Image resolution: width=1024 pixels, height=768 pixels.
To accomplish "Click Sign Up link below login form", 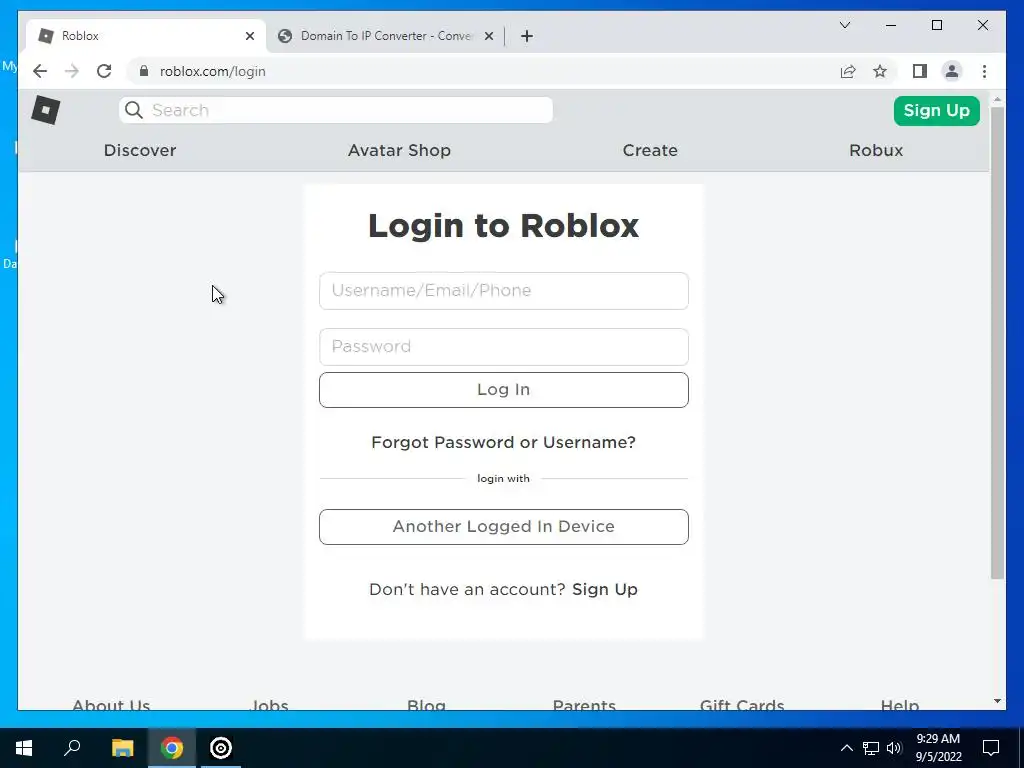I will click(x=604, y=589).
